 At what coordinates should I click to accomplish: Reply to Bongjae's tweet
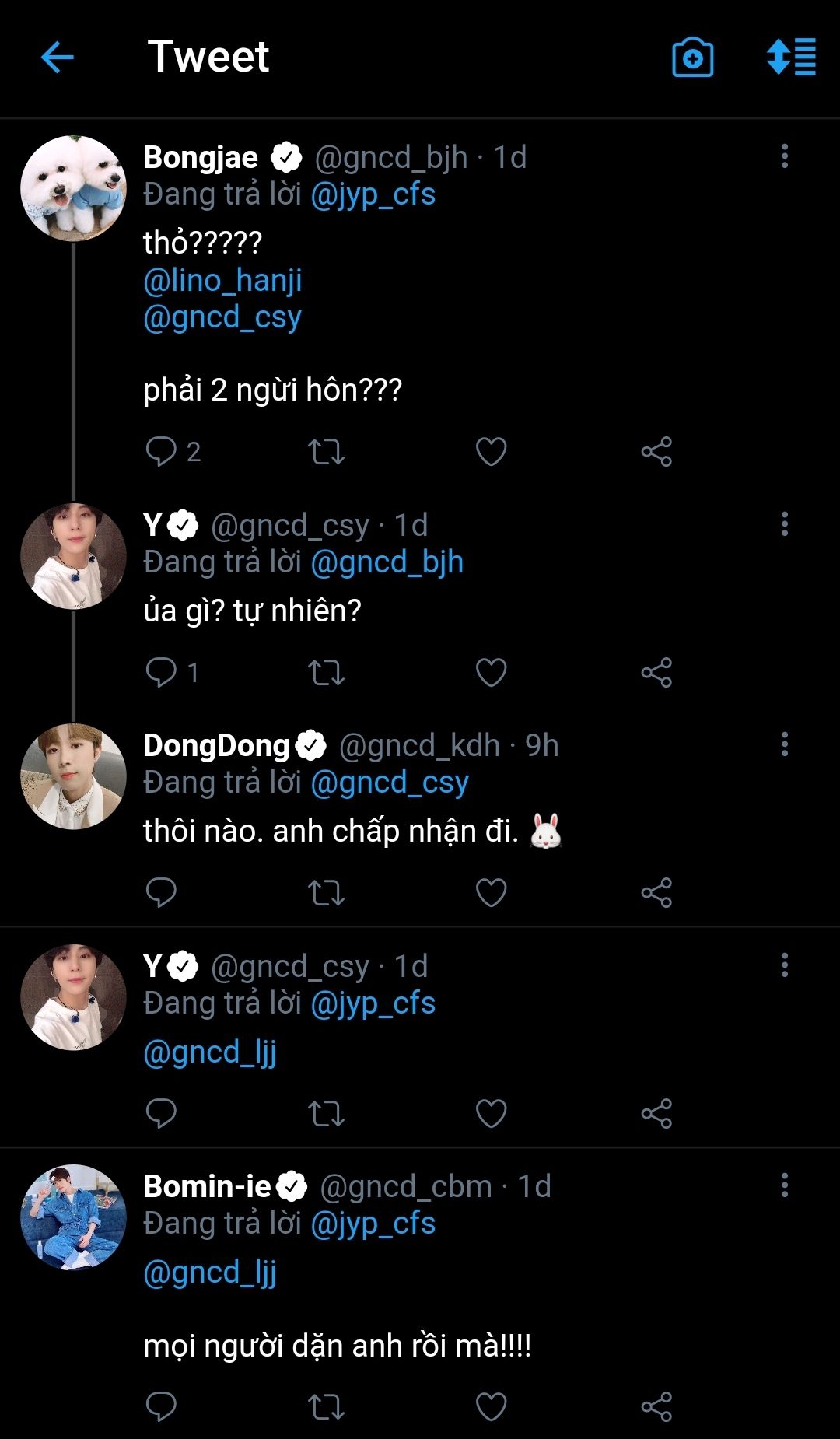click(161, 451)
